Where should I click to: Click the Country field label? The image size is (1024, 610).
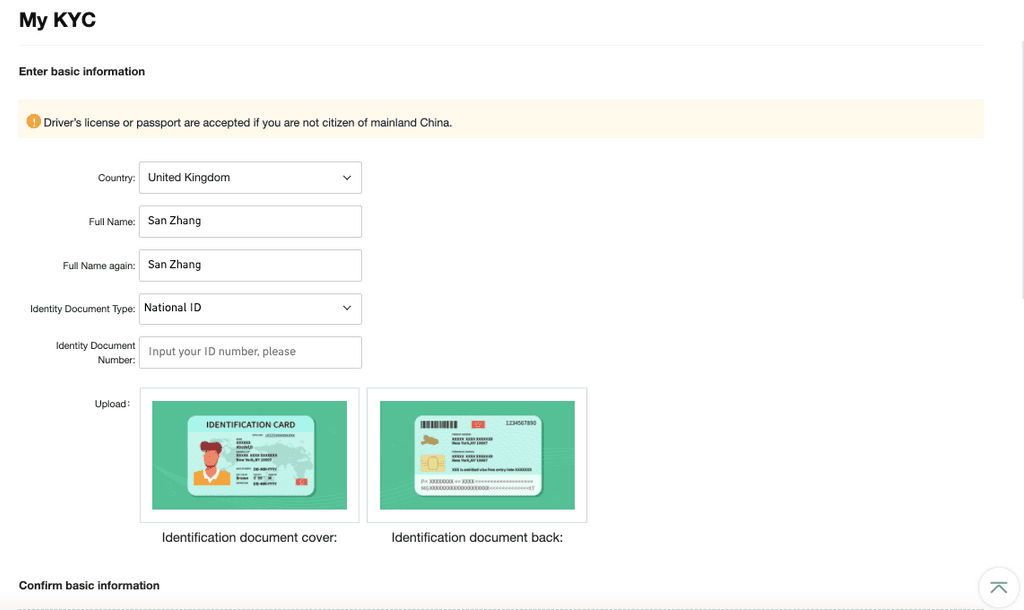[x=116, y=178]
